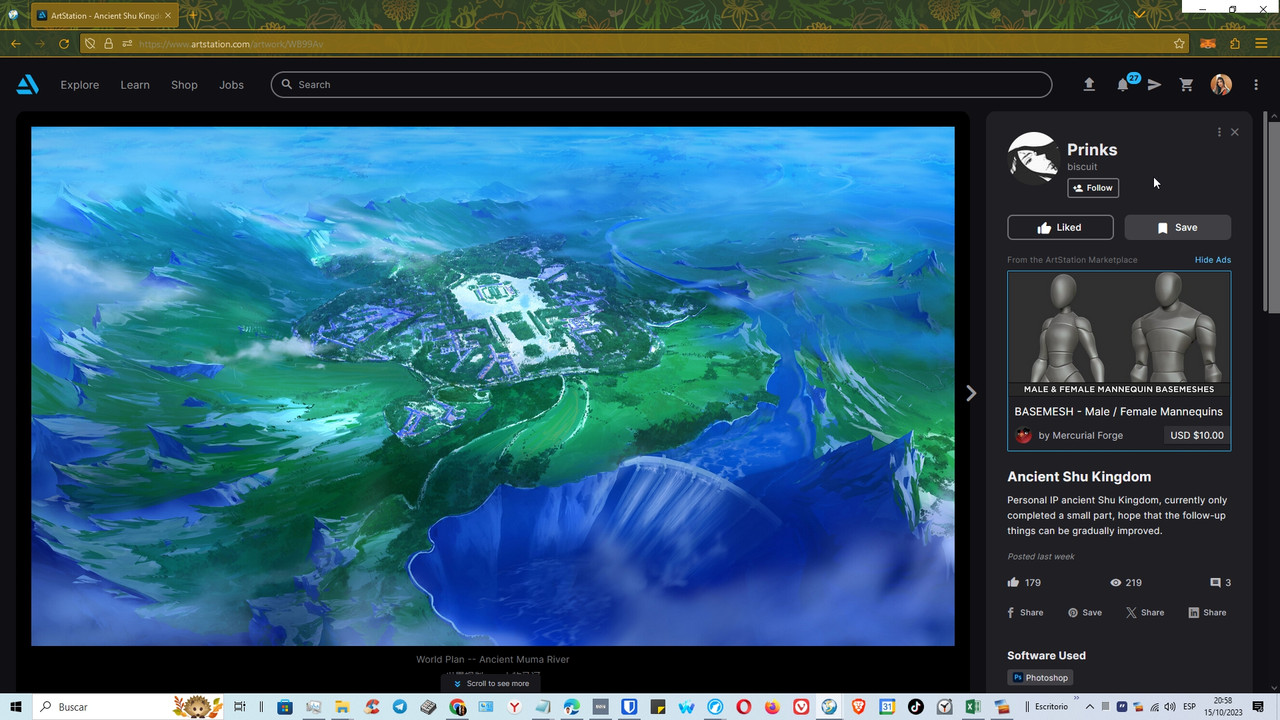Click the browser address bar URL
Image resolution: width=1280 pixels, height=720 pixels.
coord(231,44)
